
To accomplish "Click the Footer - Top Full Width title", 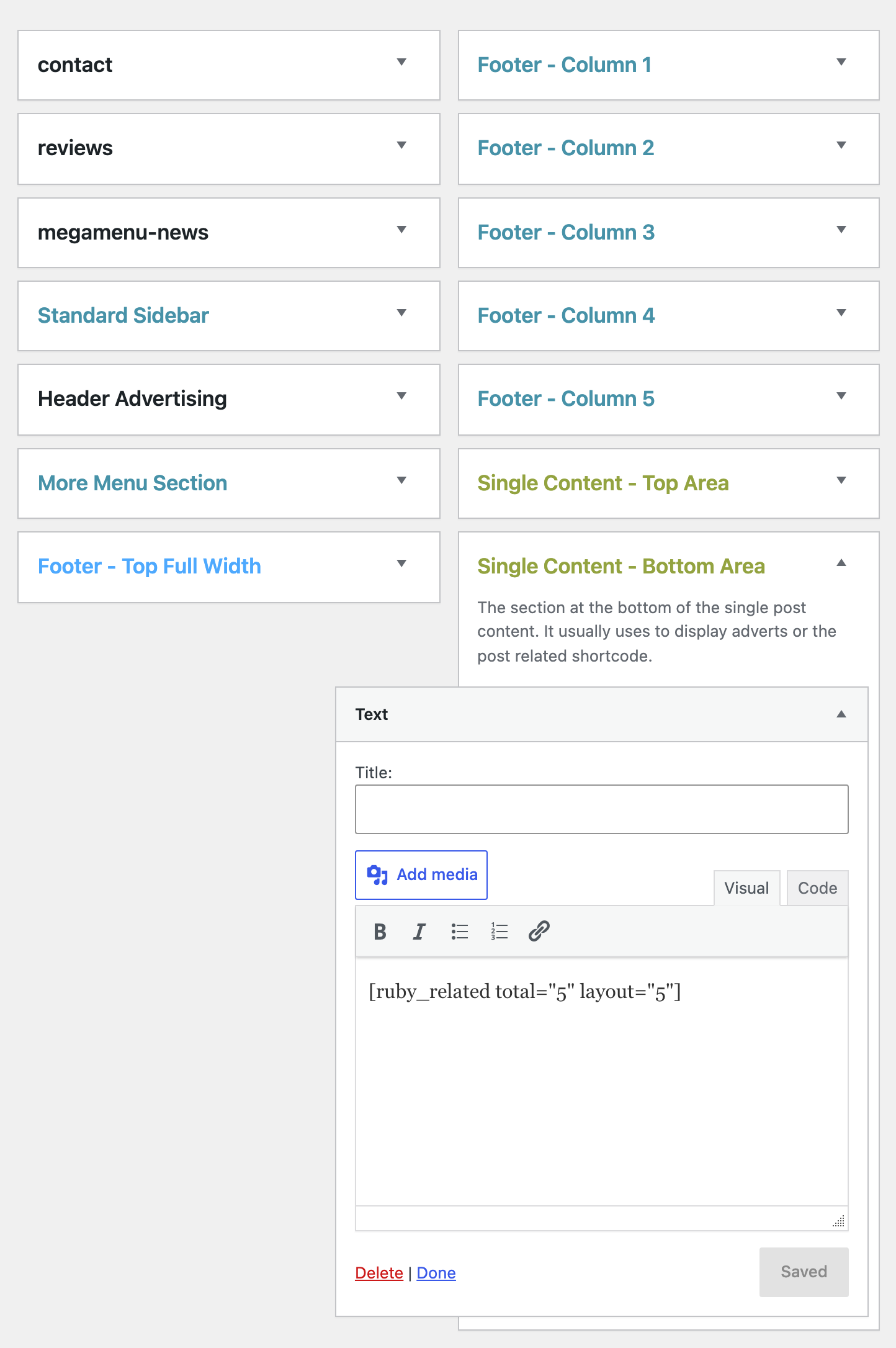I will (x=150, y=567).
